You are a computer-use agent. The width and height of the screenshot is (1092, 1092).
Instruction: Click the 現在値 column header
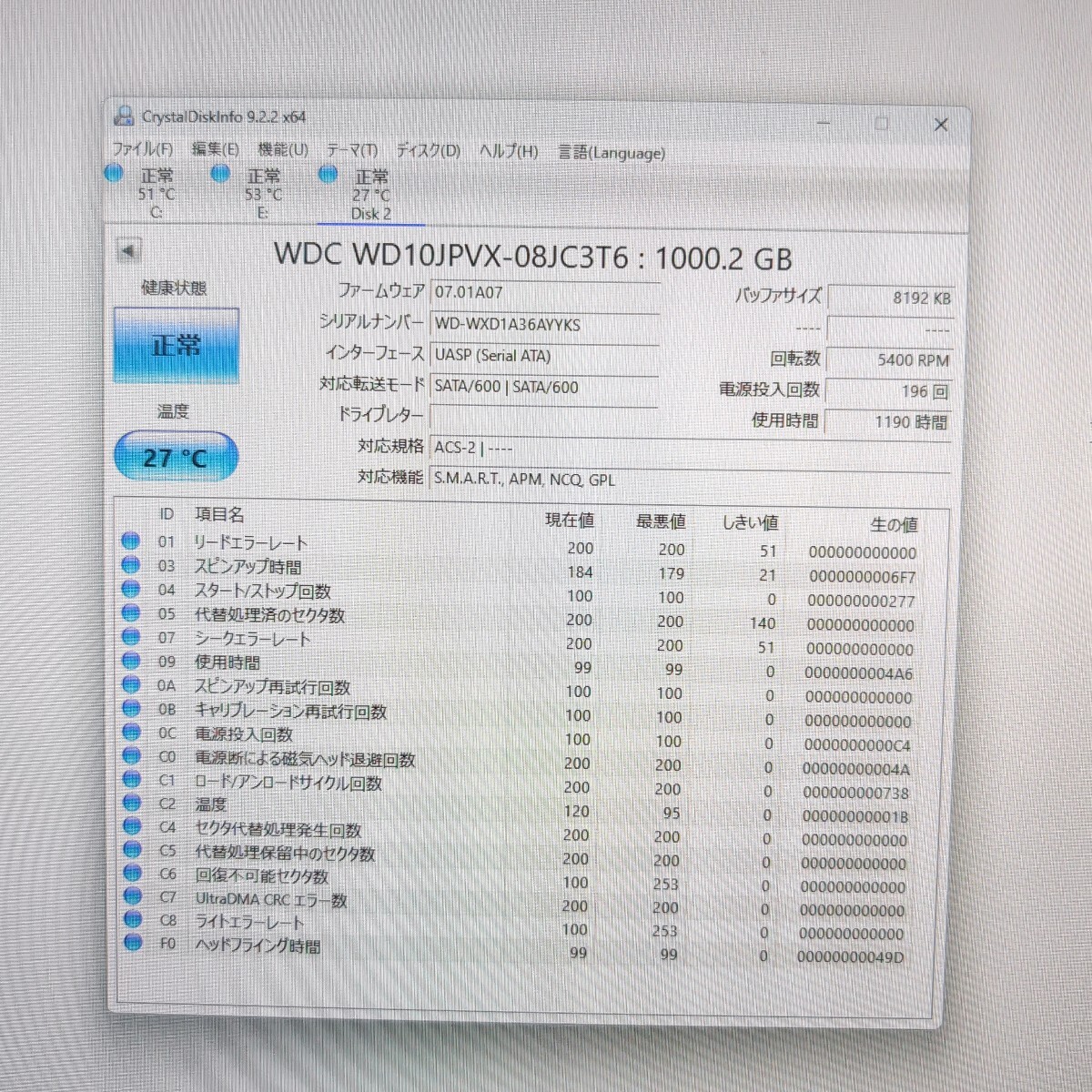[x=570, y=520]
